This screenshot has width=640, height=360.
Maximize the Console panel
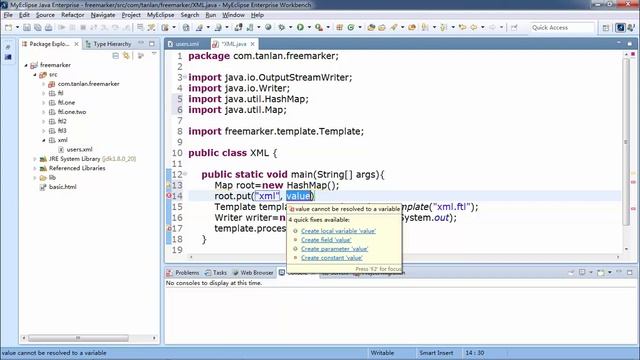click(x=629, y=272)
